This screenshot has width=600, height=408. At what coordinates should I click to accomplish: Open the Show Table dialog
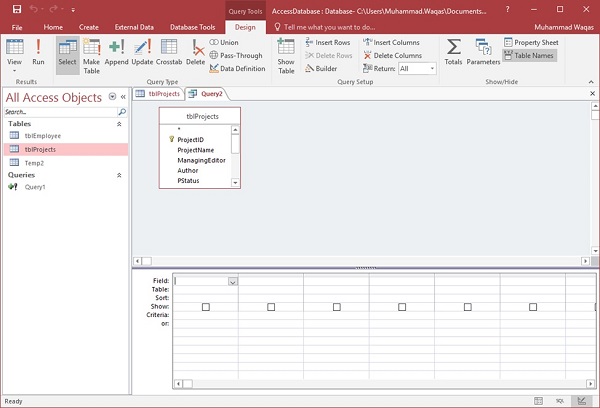pos(286,54)
